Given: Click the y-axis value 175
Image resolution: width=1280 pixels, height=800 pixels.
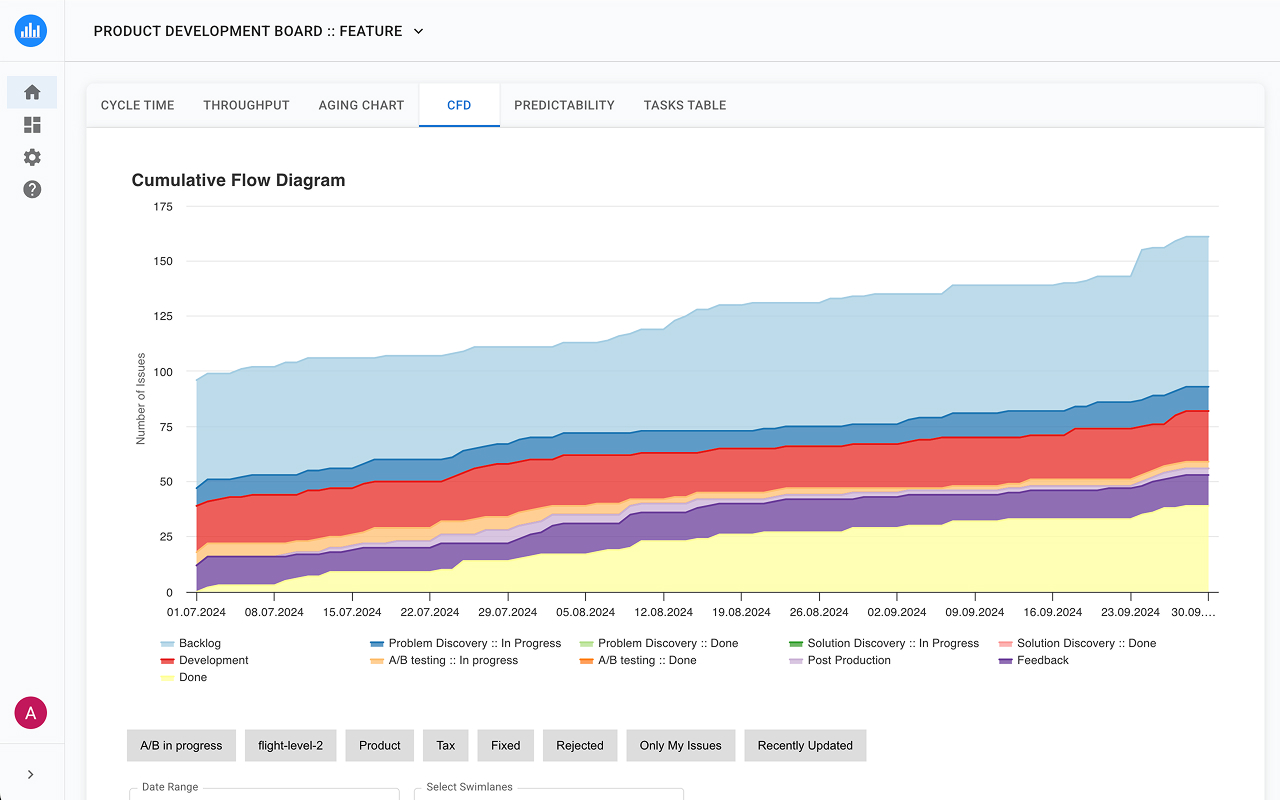Looking at the screenshot, I should 163,207.
